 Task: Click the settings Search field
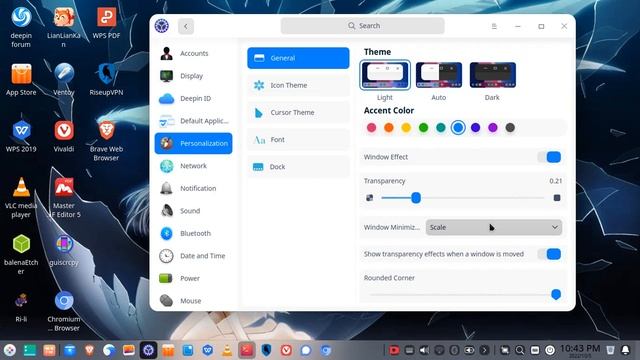pyautogui.click(x=362, y=26)
